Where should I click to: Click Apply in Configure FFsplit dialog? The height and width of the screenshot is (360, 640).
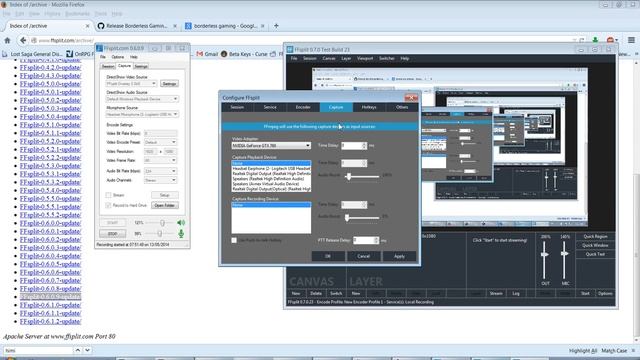(399, 256)
